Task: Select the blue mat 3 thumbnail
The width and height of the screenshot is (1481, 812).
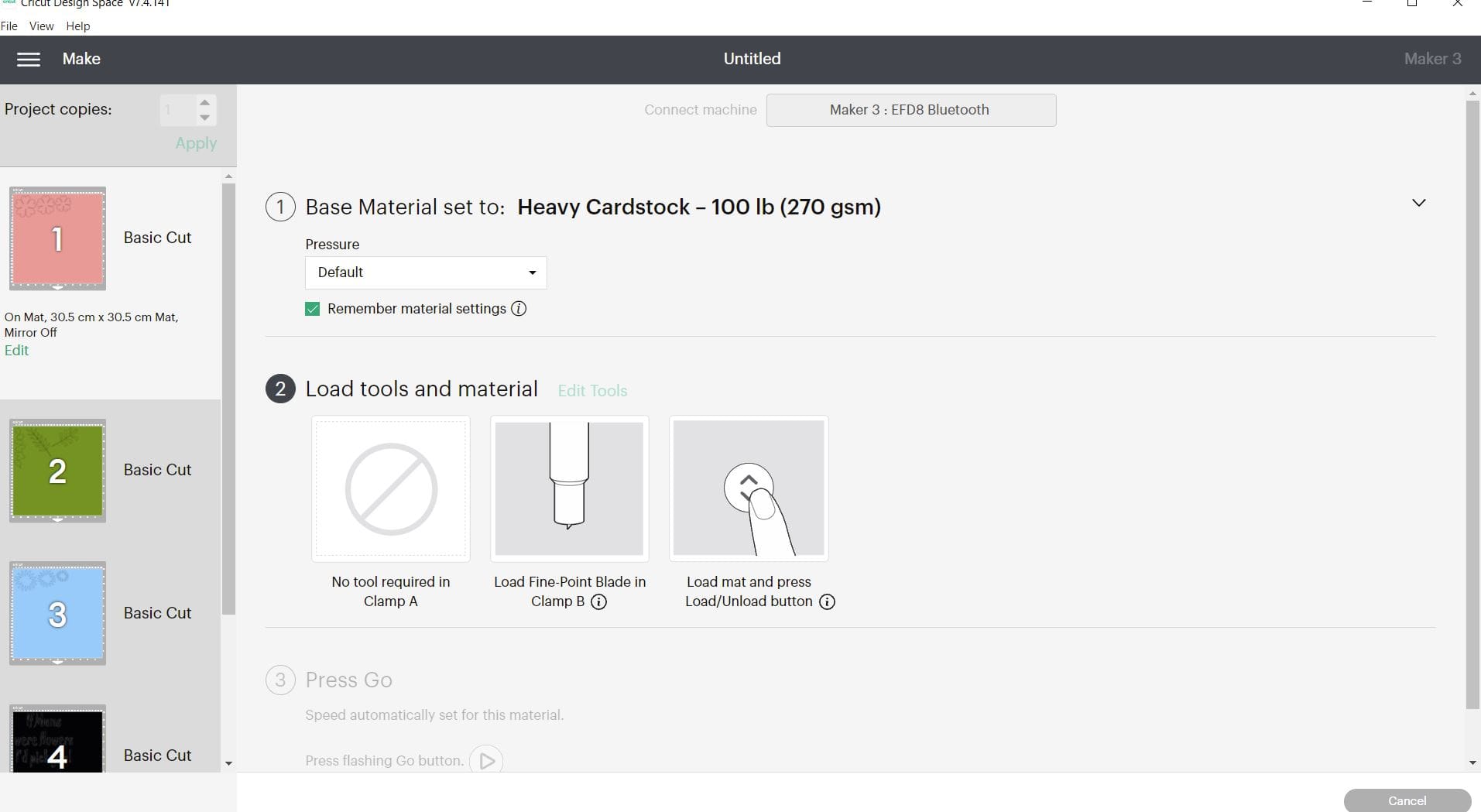Action: point(57,613)
